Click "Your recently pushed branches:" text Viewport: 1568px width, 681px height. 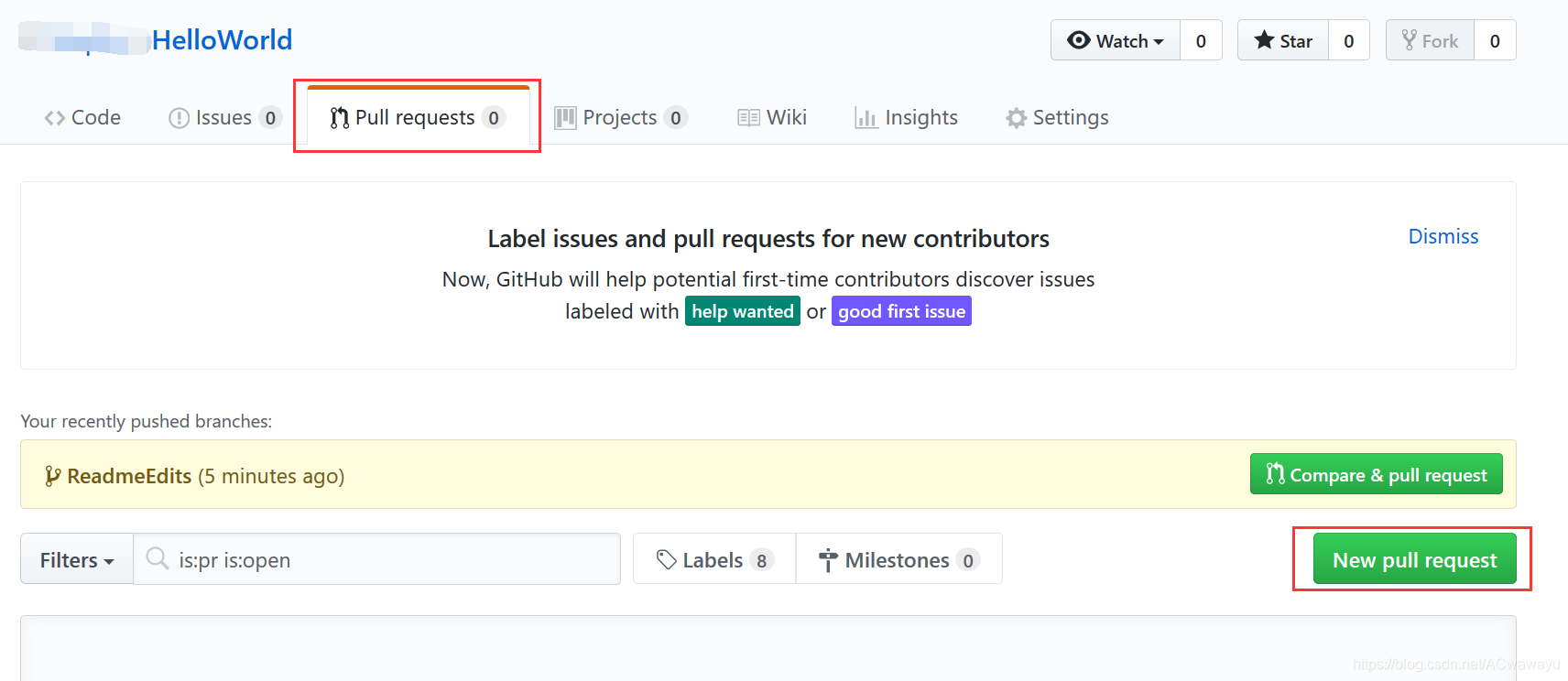point(147,421)
